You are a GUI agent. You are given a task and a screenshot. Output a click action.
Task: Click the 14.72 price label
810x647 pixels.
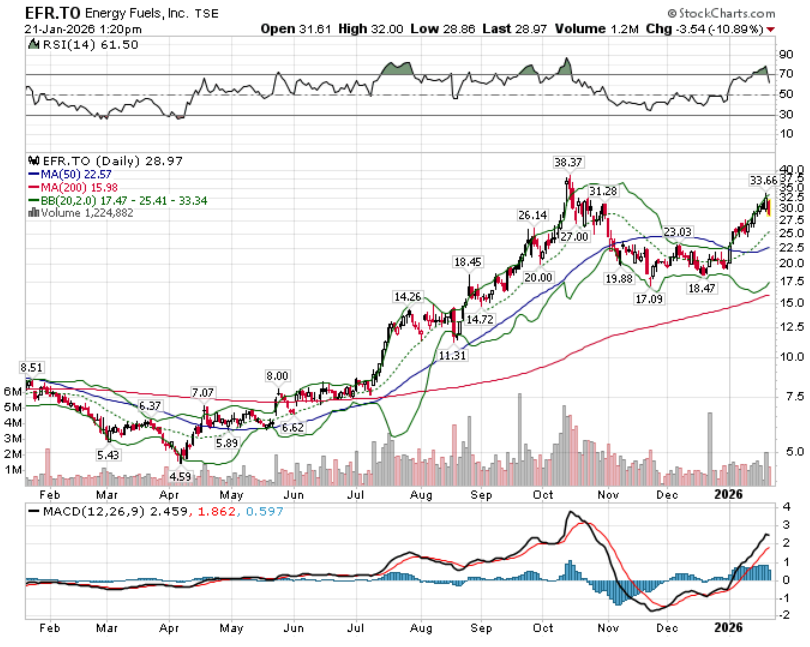tap(479, 319)
